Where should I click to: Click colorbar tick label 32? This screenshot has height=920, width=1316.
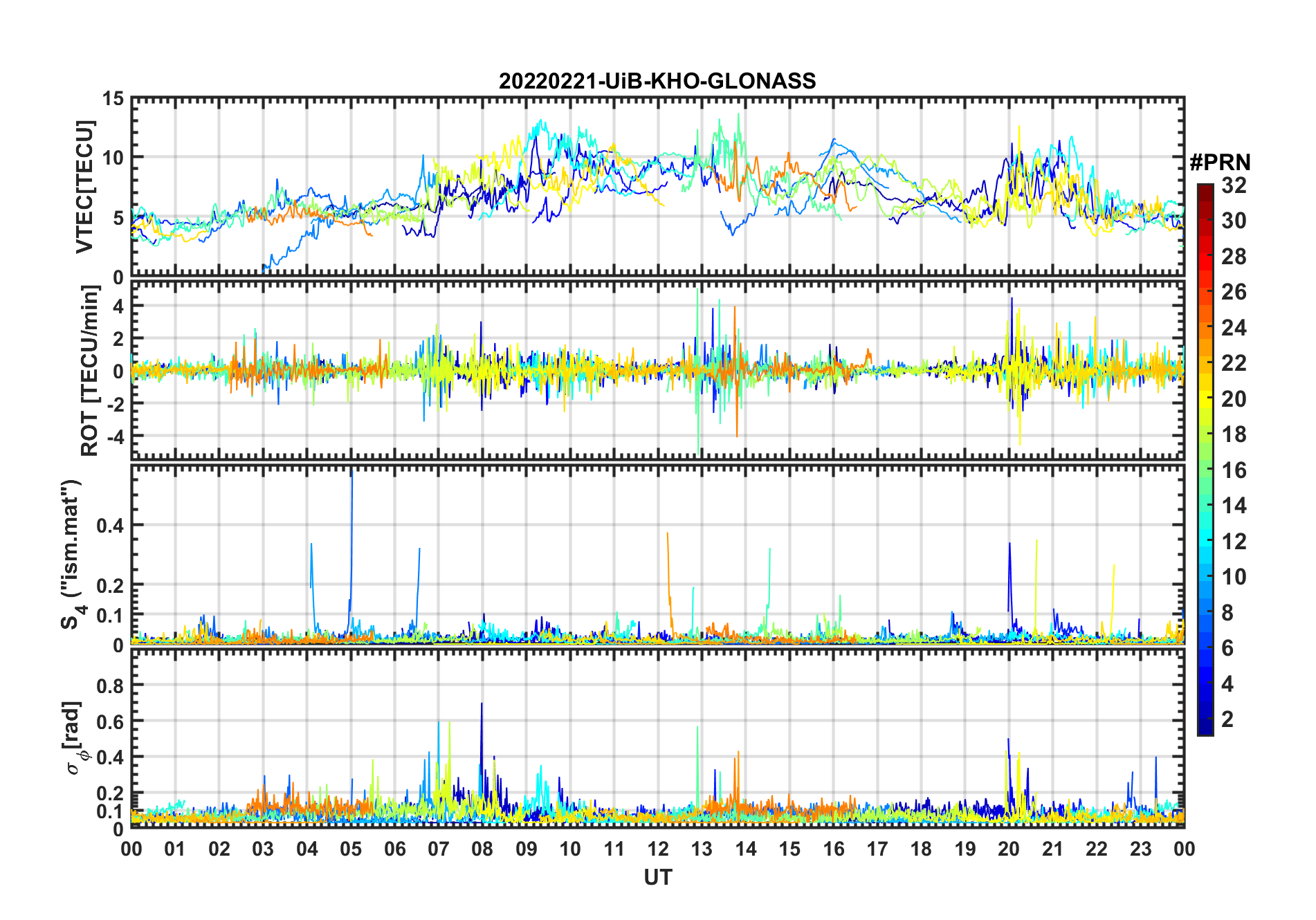coord(1234,185)
